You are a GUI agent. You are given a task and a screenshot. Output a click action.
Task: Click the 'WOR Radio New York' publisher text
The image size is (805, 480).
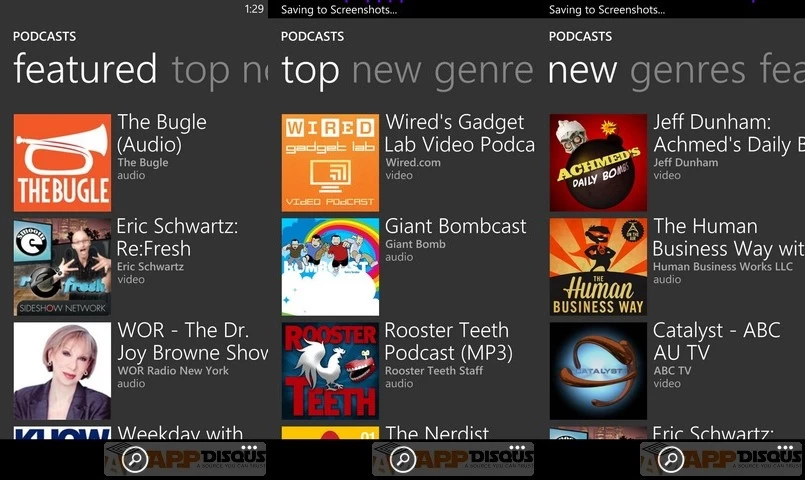click(x=173, y=371)
